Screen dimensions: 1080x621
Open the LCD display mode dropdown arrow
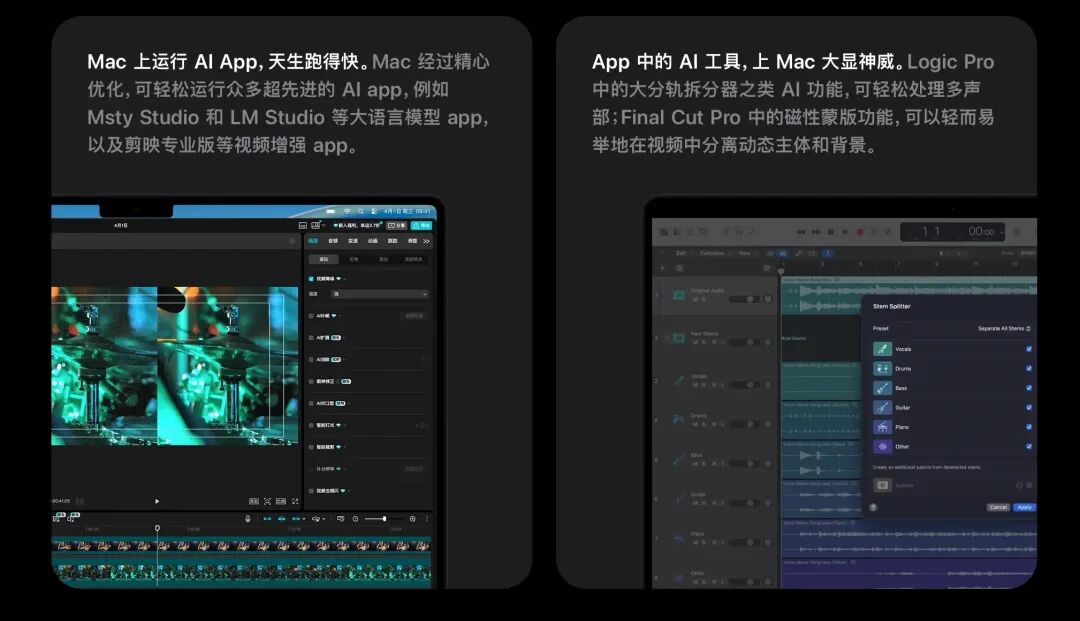click(1001, 232)
